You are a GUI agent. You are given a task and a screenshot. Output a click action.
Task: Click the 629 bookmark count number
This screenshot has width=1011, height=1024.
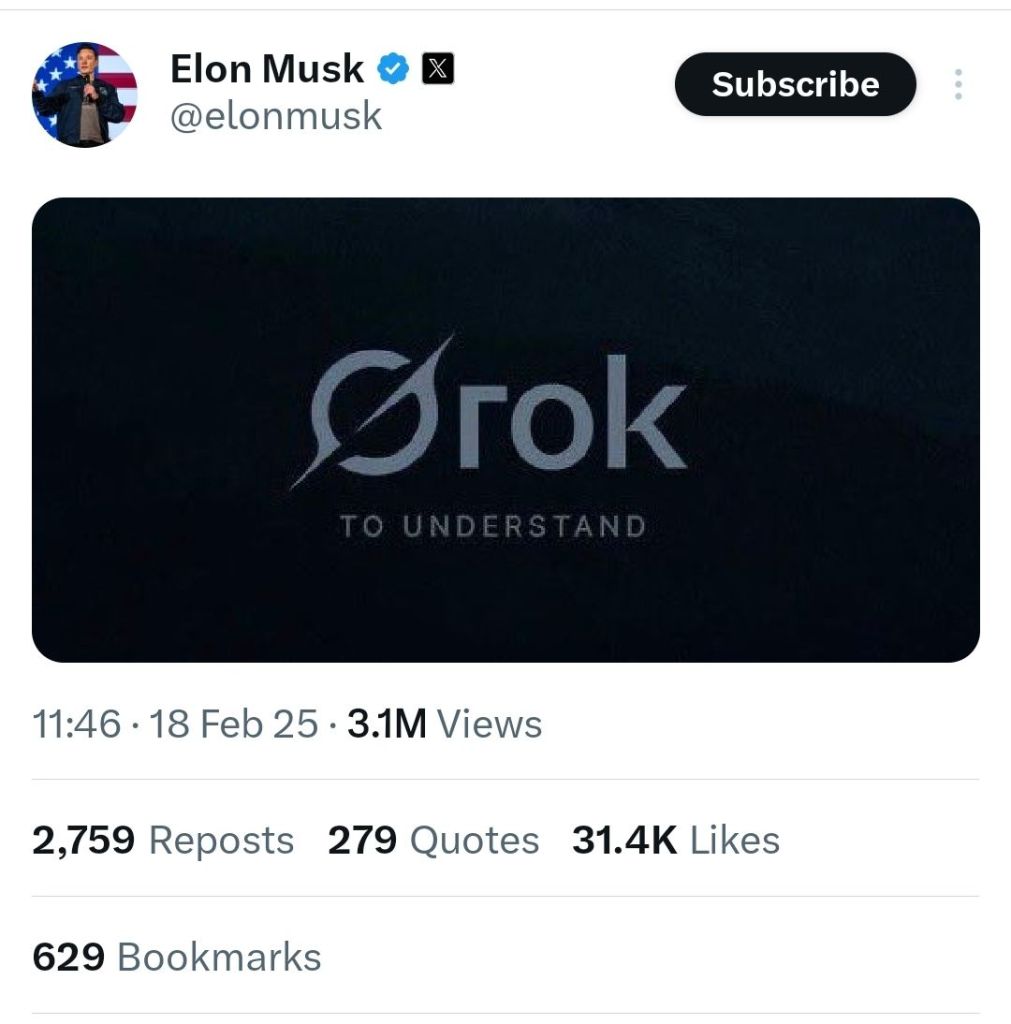click(69, 957)
